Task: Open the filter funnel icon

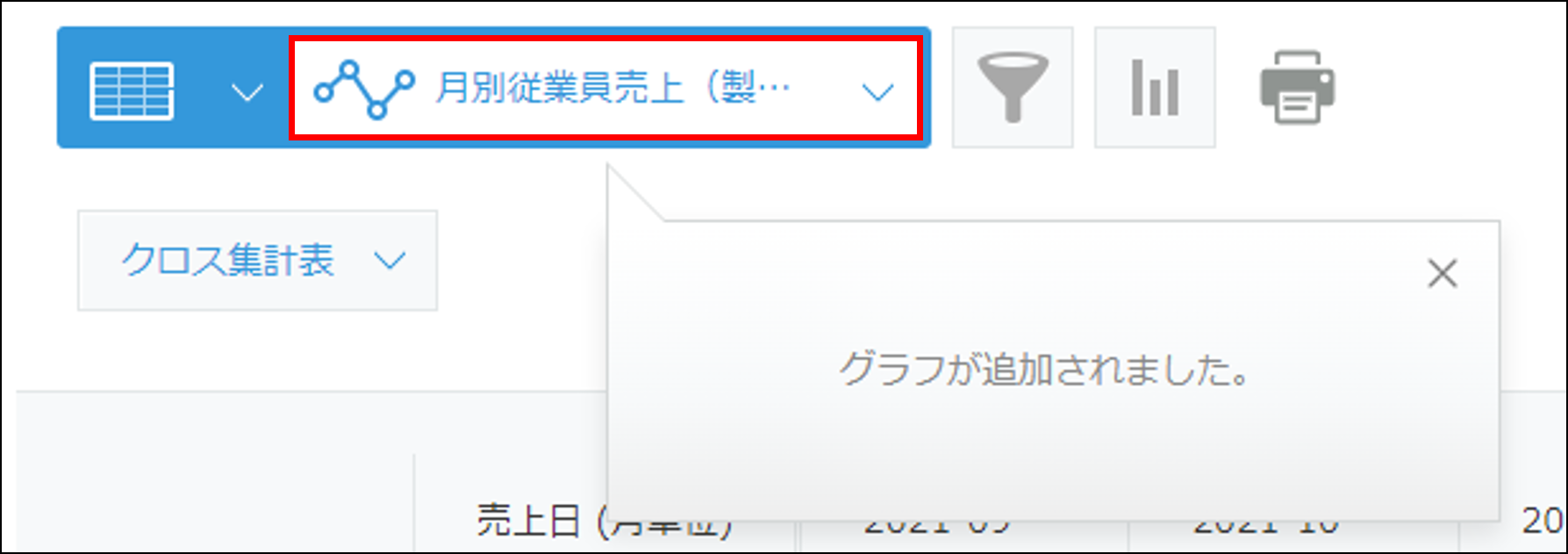Action: tap(1013, 87)
